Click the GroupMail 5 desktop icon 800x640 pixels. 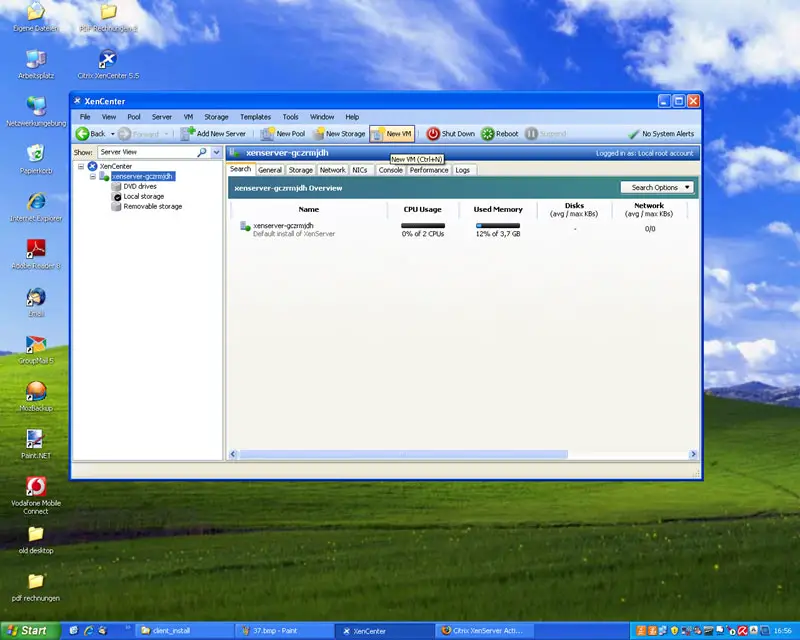click(36, 350)
